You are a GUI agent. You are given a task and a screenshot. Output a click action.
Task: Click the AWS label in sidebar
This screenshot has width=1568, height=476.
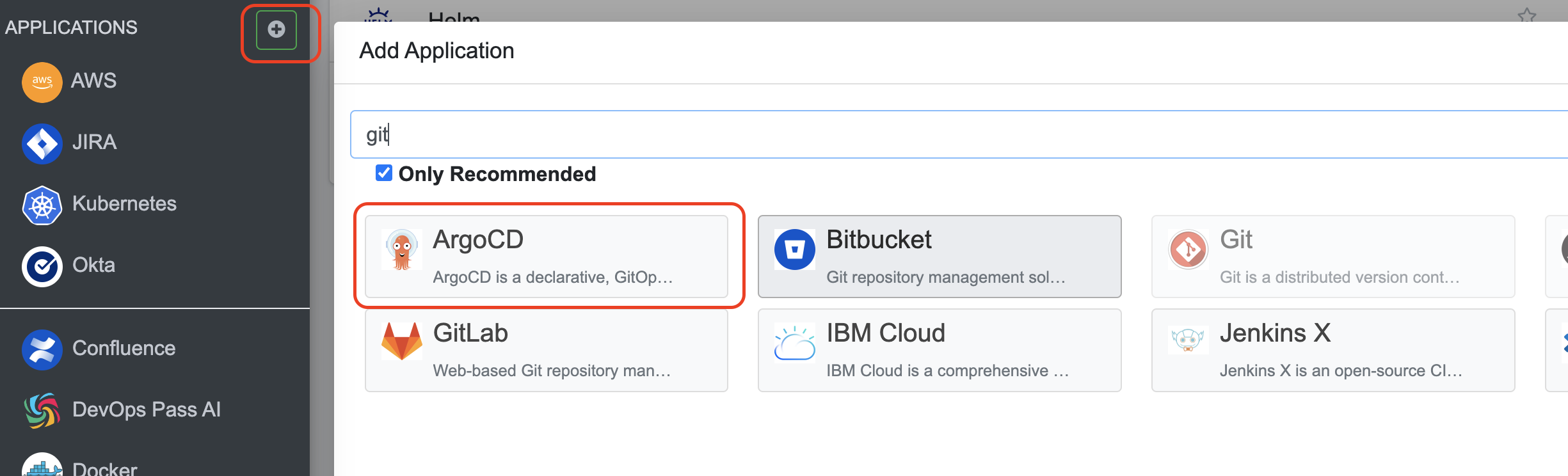(93, 81)
